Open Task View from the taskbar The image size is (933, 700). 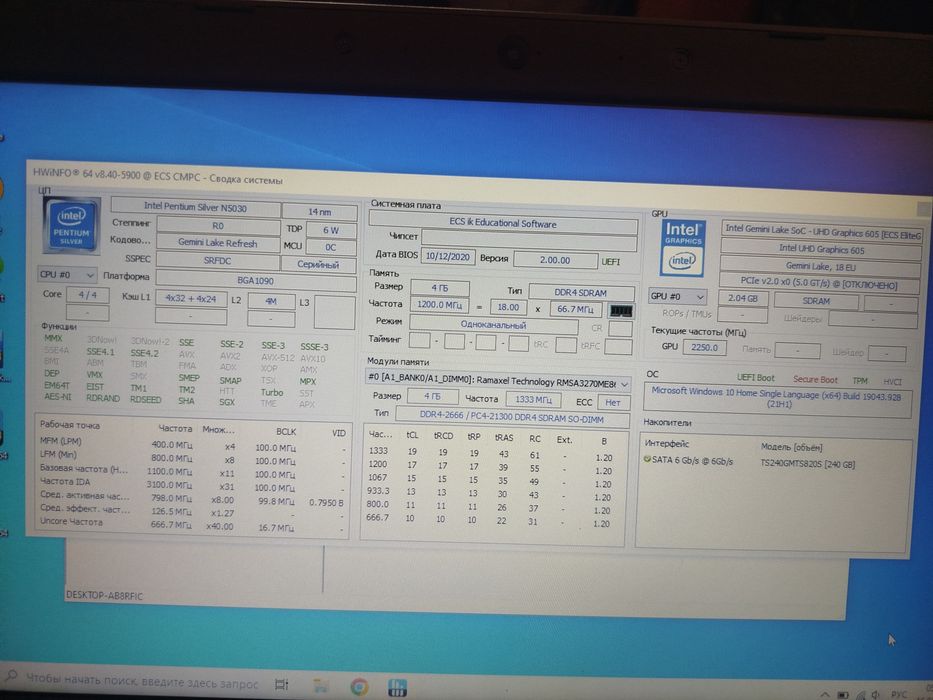tap(281, 684)
